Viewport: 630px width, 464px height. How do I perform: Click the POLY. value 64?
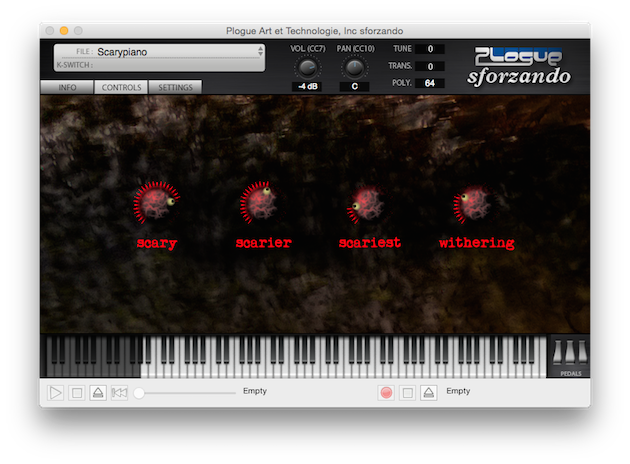[430, 83]
